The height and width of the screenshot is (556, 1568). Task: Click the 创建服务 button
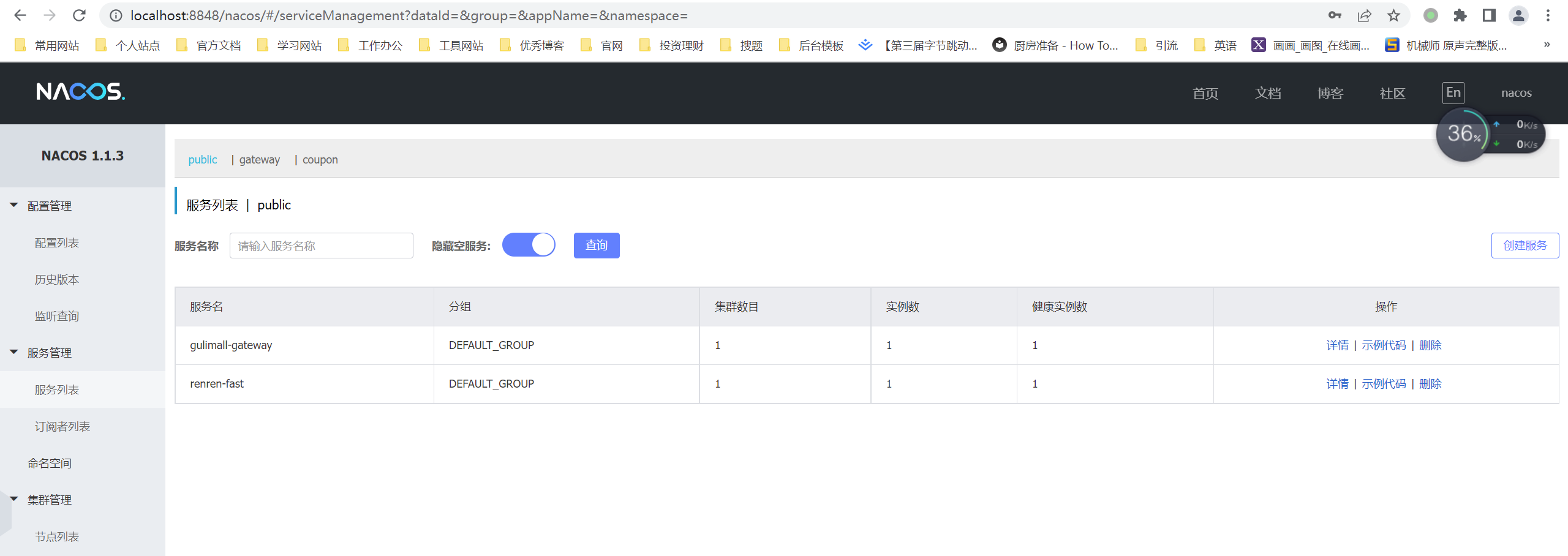1525,245
